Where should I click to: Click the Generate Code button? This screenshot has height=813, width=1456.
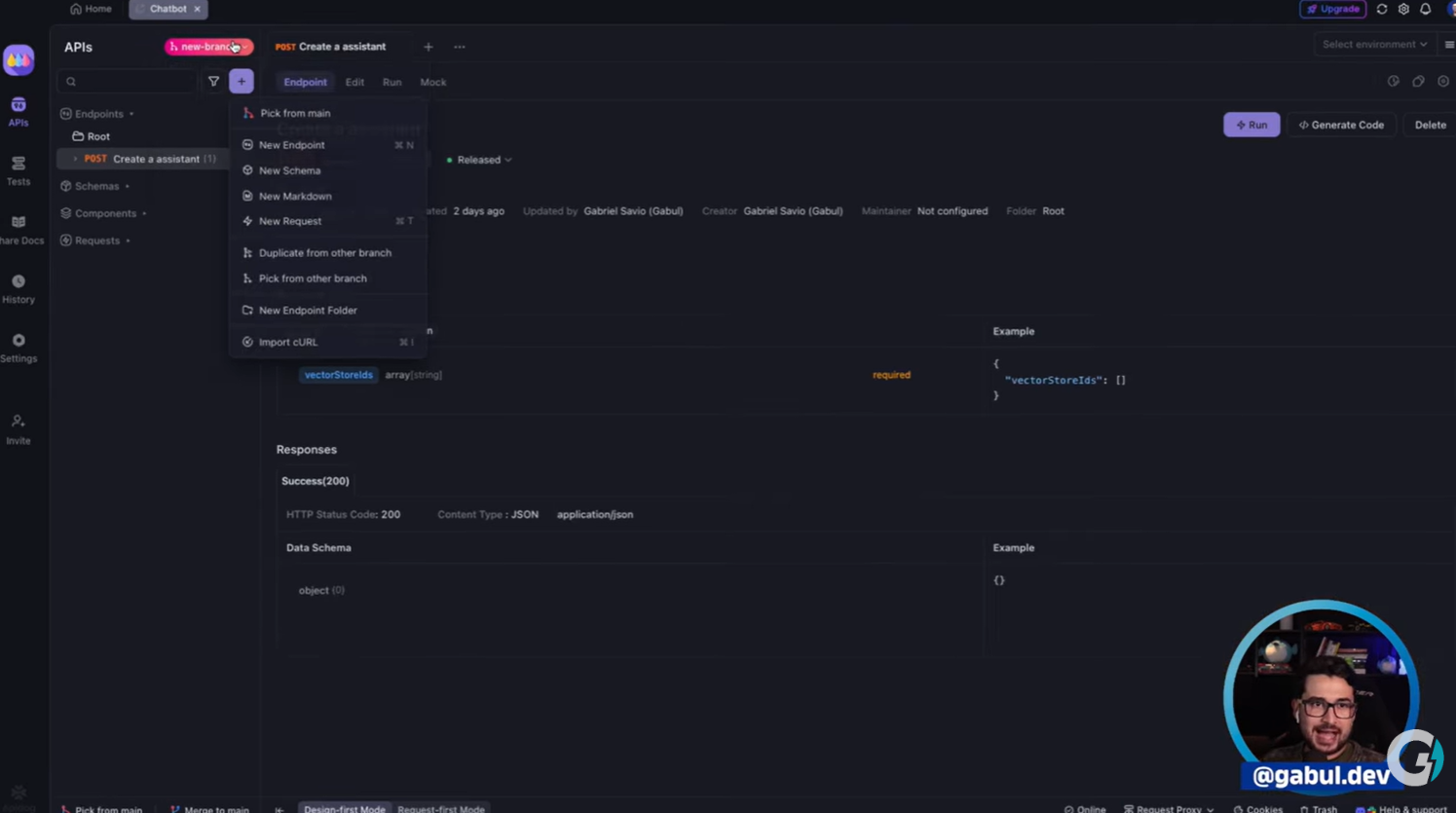(1341, 125)
